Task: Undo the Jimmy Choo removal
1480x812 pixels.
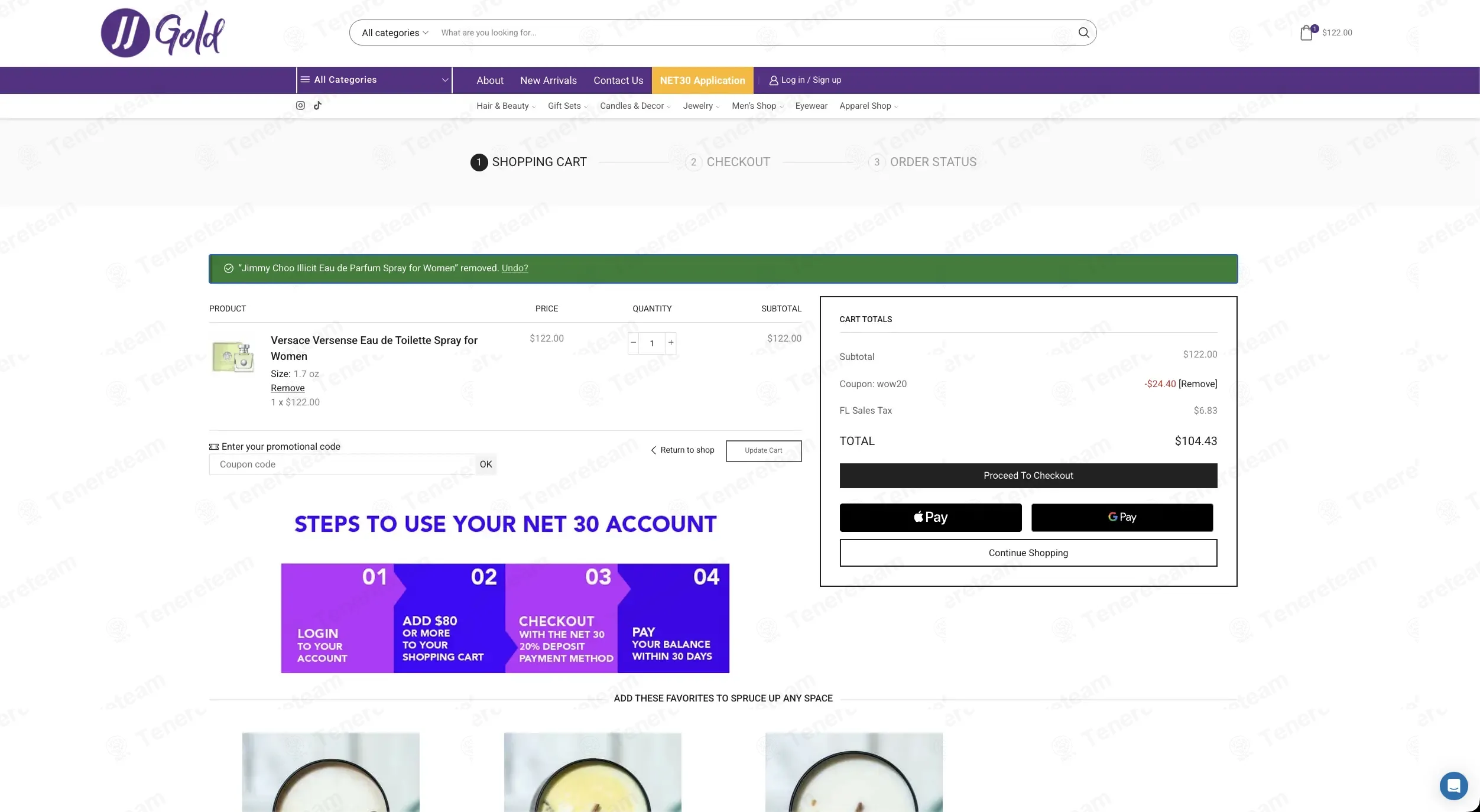Action: tap(515, 268)
